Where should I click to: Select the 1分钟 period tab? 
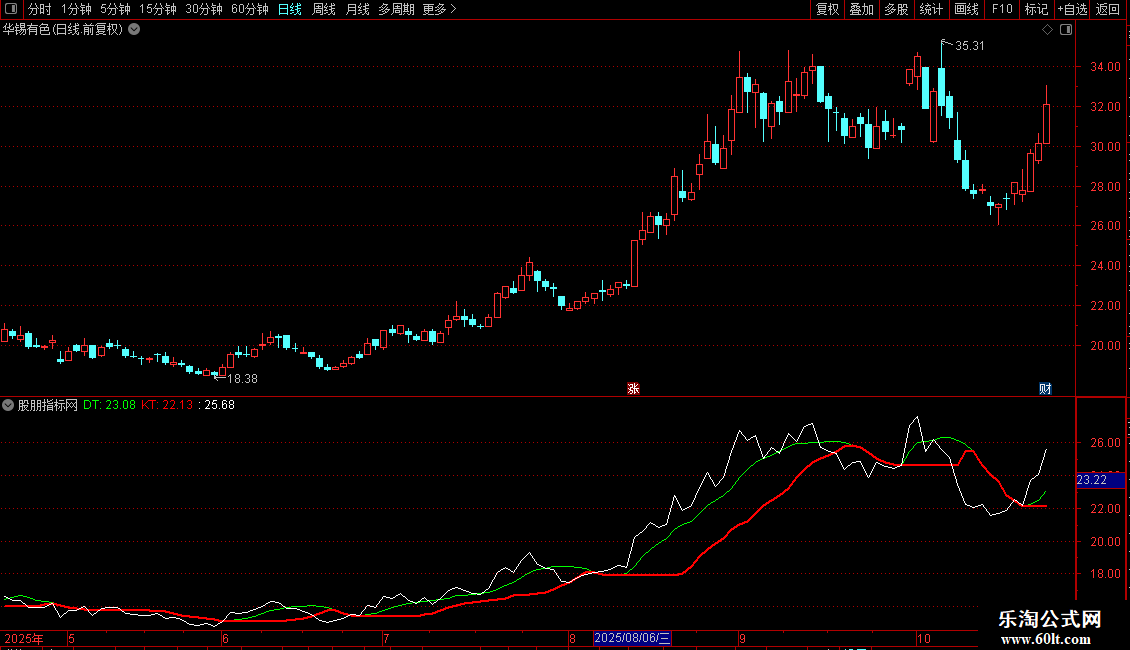(76, 9)
